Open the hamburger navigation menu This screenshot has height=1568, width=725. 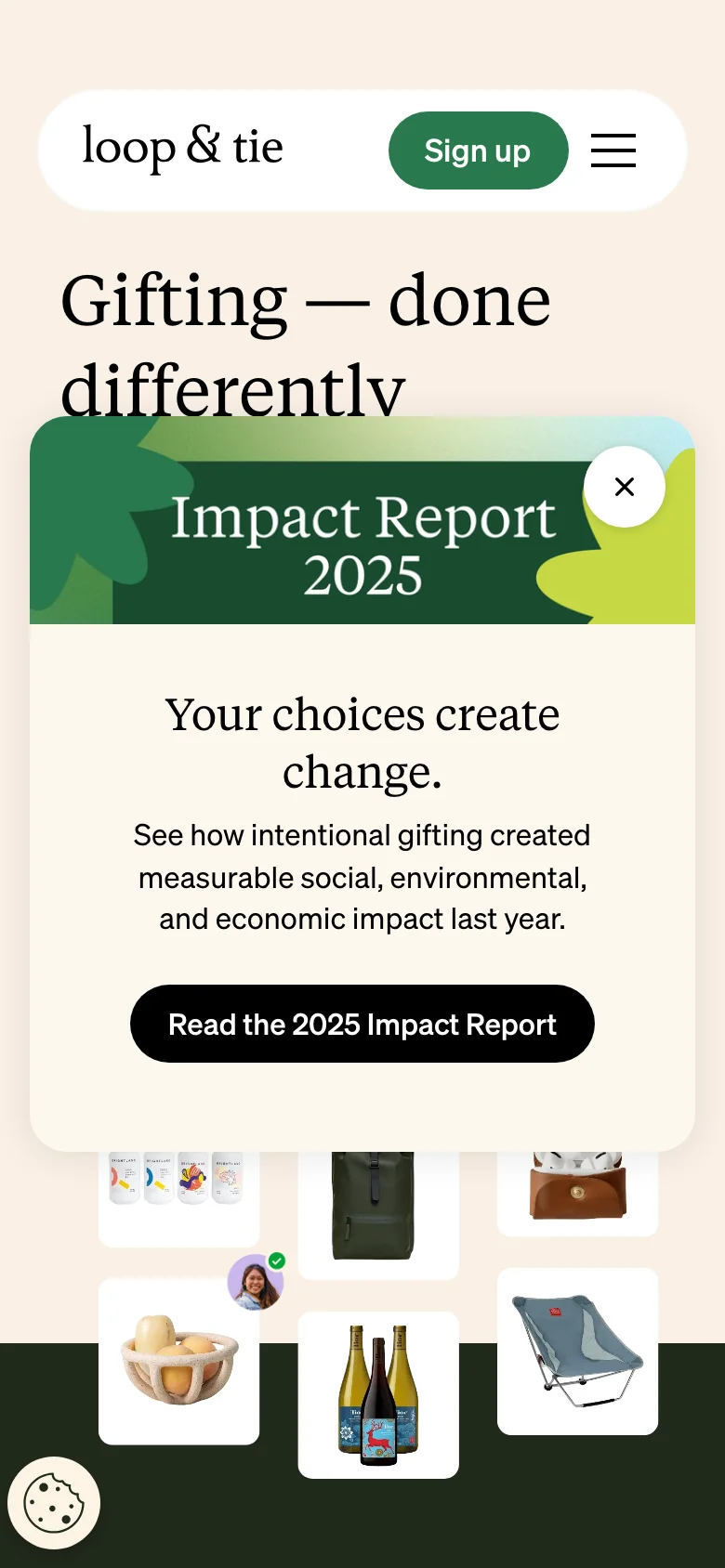click(613, 150)
